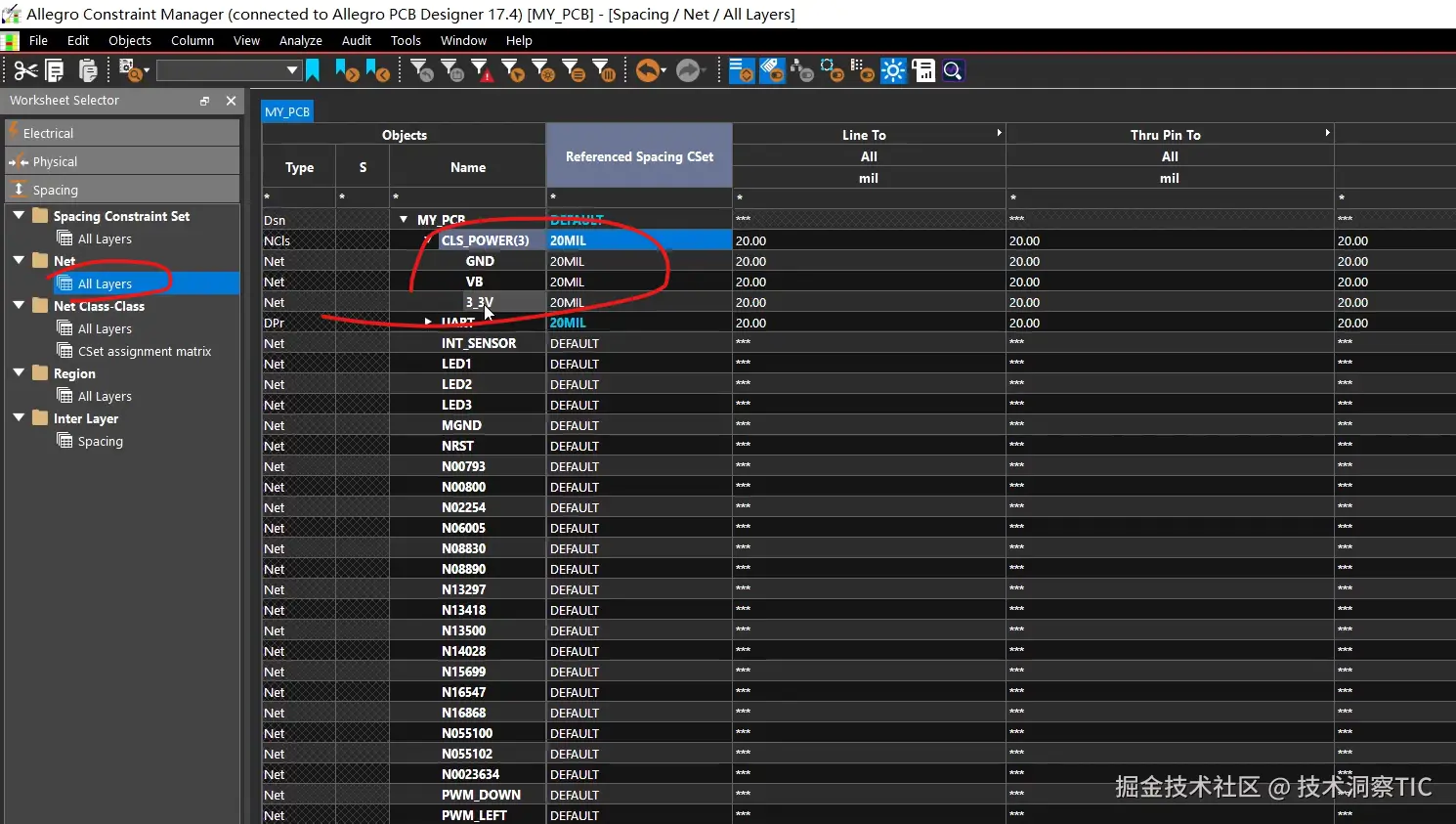Image resolution: width=1456 pixels, height=824 pixels.
Task: Click the funnel with columns icon
Action: [x=605, y=70]
